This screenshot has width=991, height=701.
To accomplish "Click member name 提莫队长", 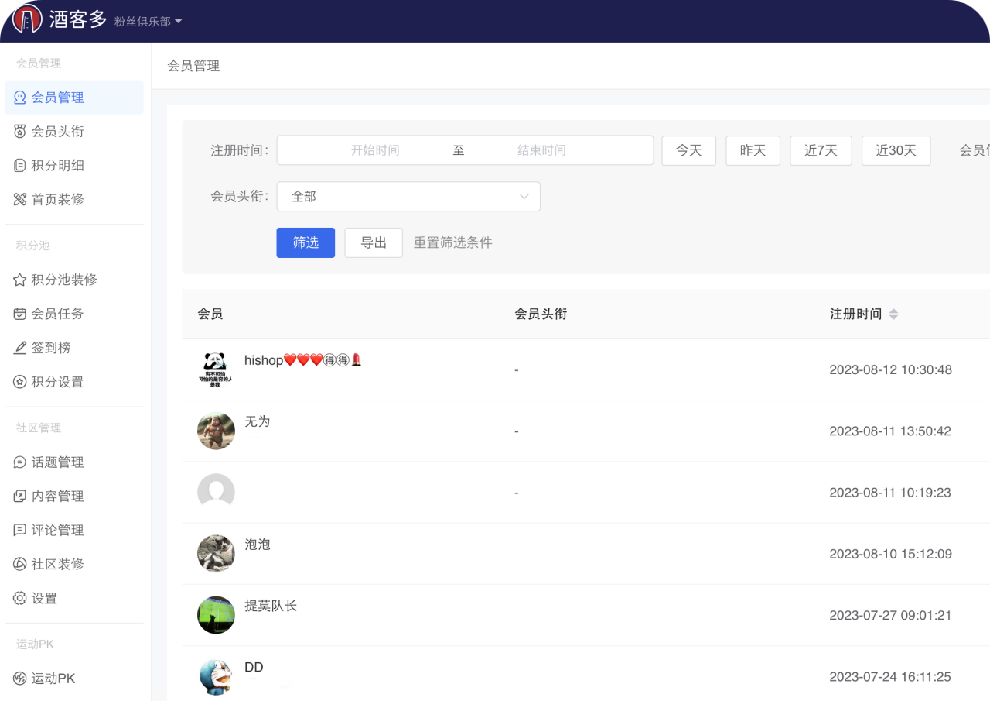I will 271,606.
